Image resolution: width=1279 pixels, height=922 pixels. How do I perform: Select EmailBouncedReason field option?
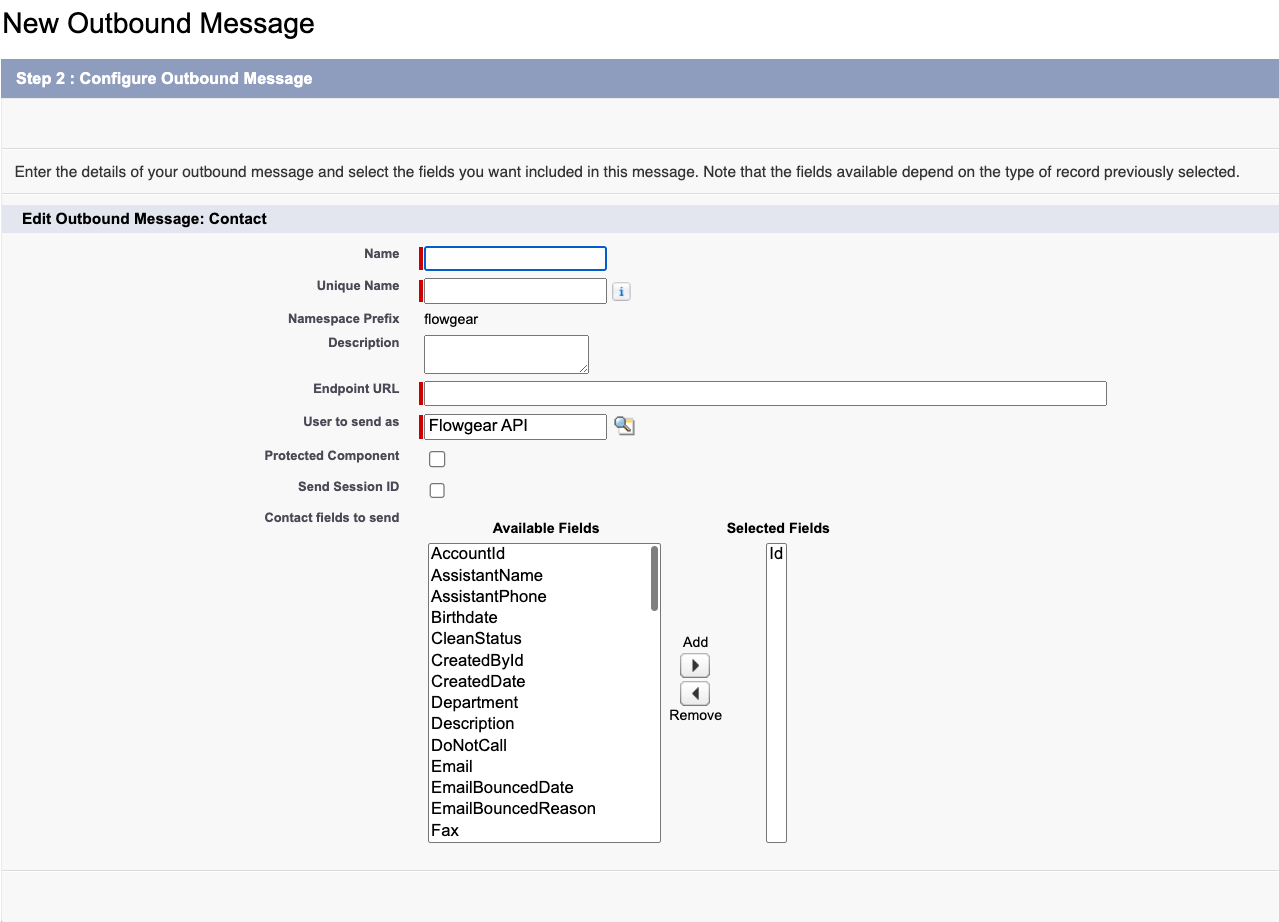pos(513,808)
